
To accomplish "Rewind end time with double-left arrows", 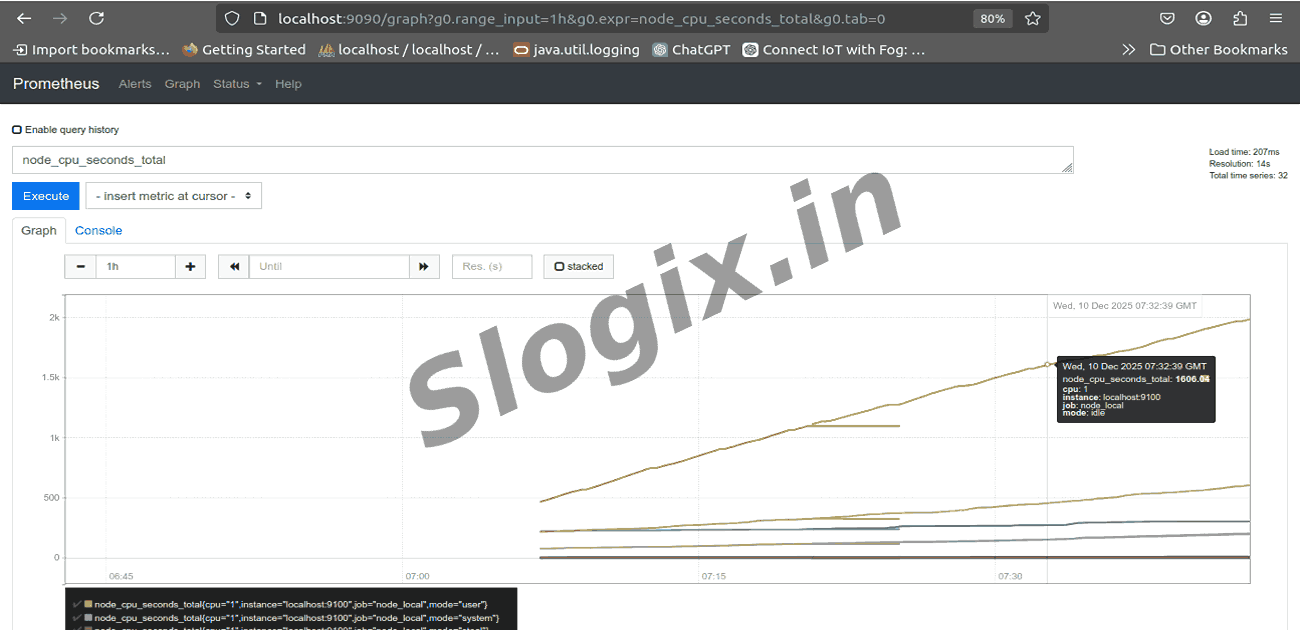I will [x=234, y=267].
